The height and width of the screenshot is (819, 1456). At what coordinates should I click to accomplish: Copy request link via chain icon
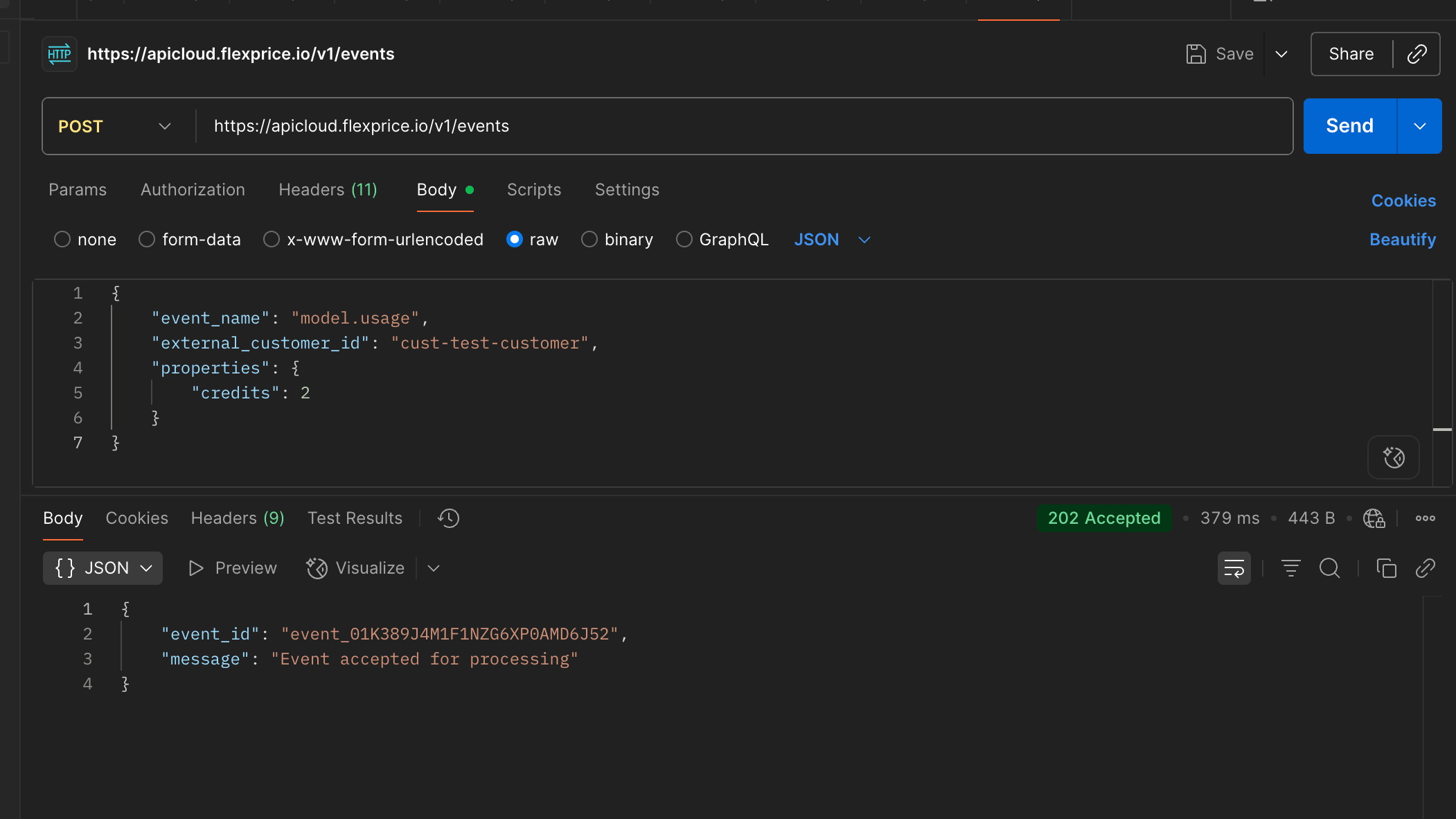[1417, 54]
